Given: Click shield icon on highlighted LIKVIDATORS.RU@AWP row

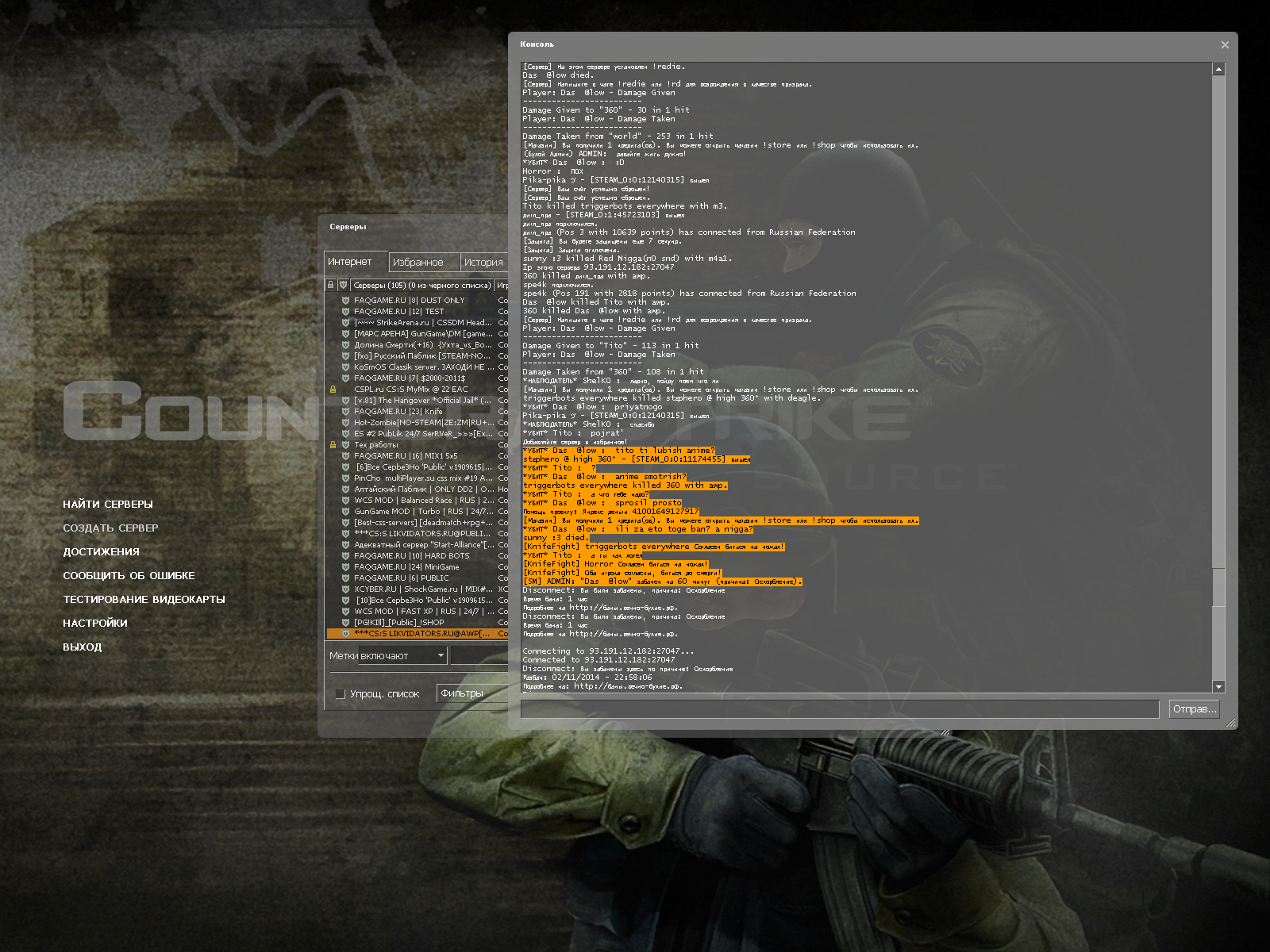Looking at the screenshot, I should pyautogui.click(x=345, y=634).
